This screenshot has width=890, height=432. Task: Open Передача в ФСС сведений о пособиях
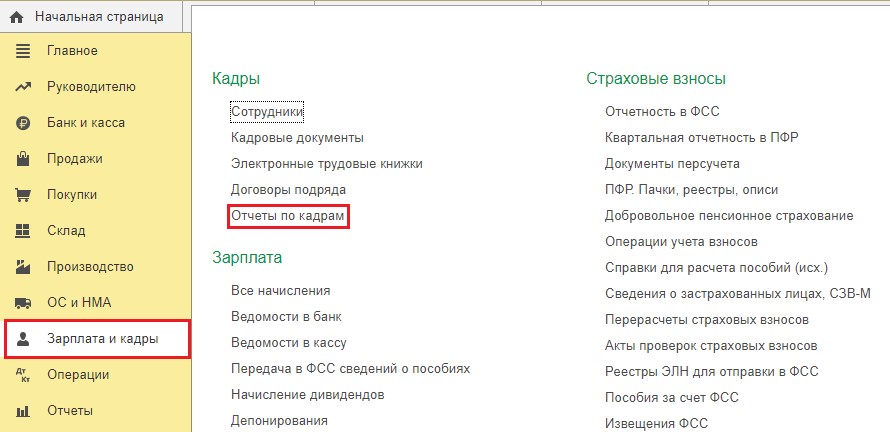[350, 368]
